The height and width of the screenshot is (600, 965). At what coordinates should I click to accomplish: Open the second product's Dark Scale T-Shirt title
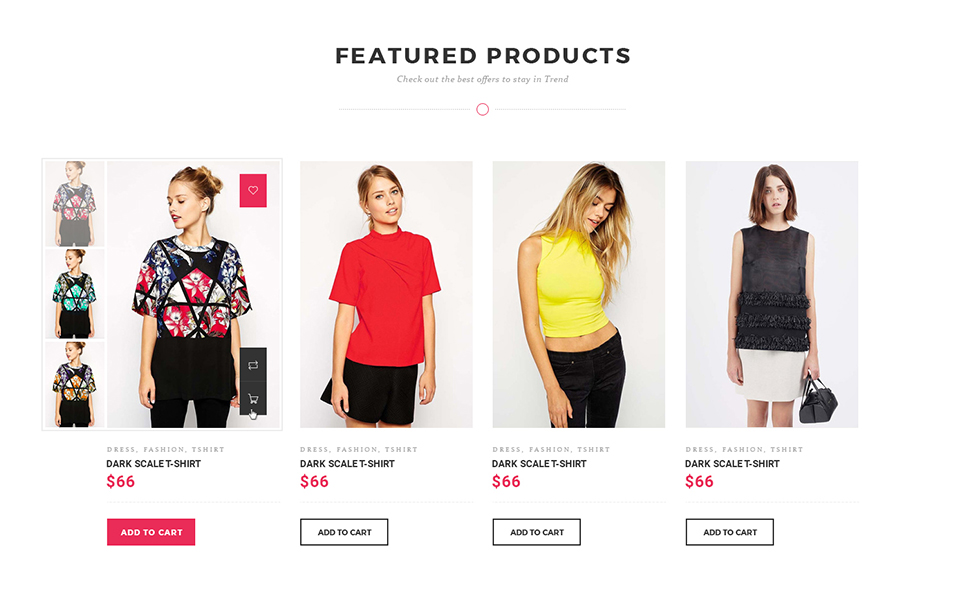point(347,464)
